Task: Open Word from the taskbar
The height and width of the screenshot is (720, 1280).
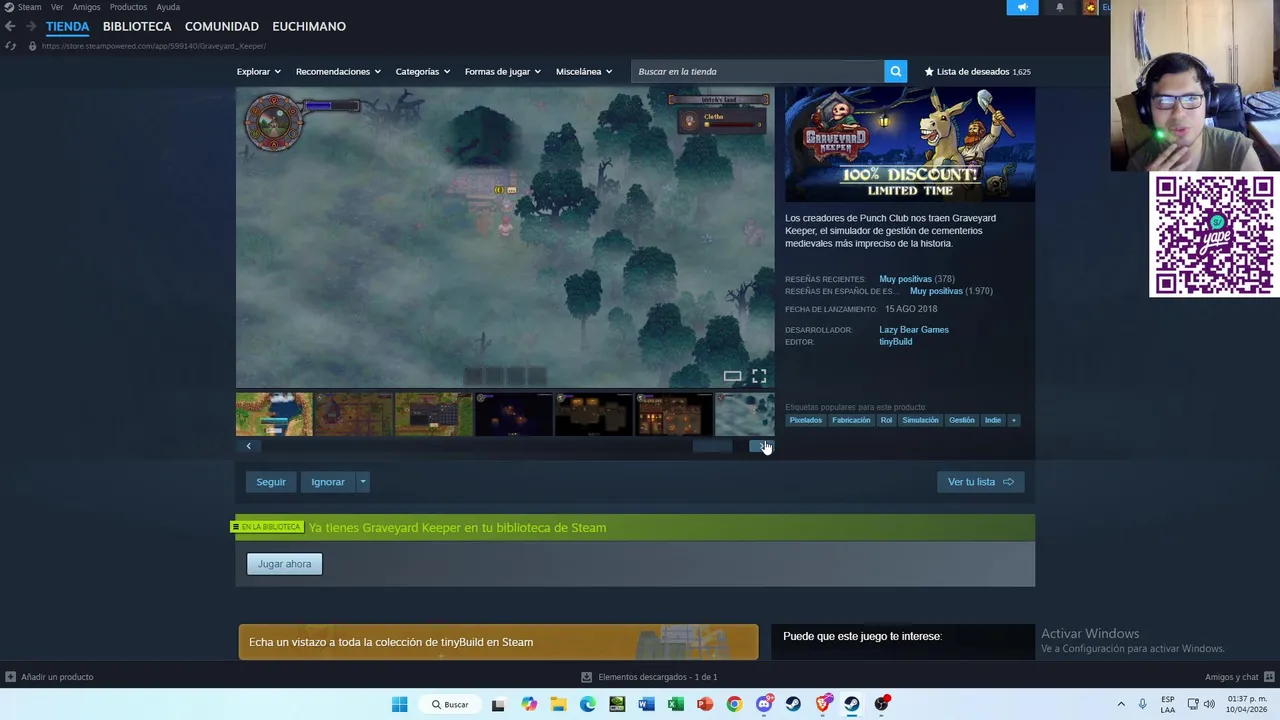Action: click(646, 704)
